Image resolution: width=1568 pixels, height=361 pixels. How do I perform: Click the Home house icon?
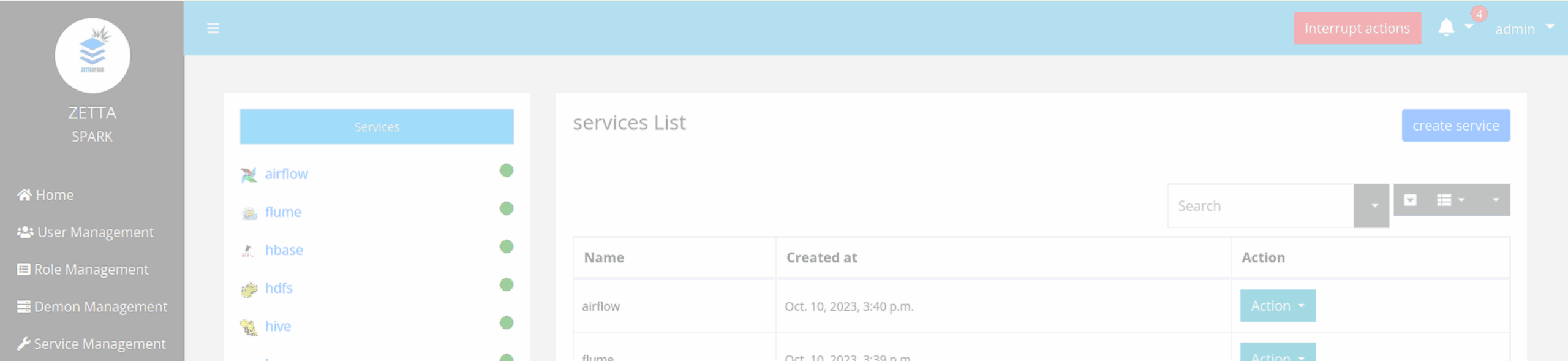click(x=24, y=195)
